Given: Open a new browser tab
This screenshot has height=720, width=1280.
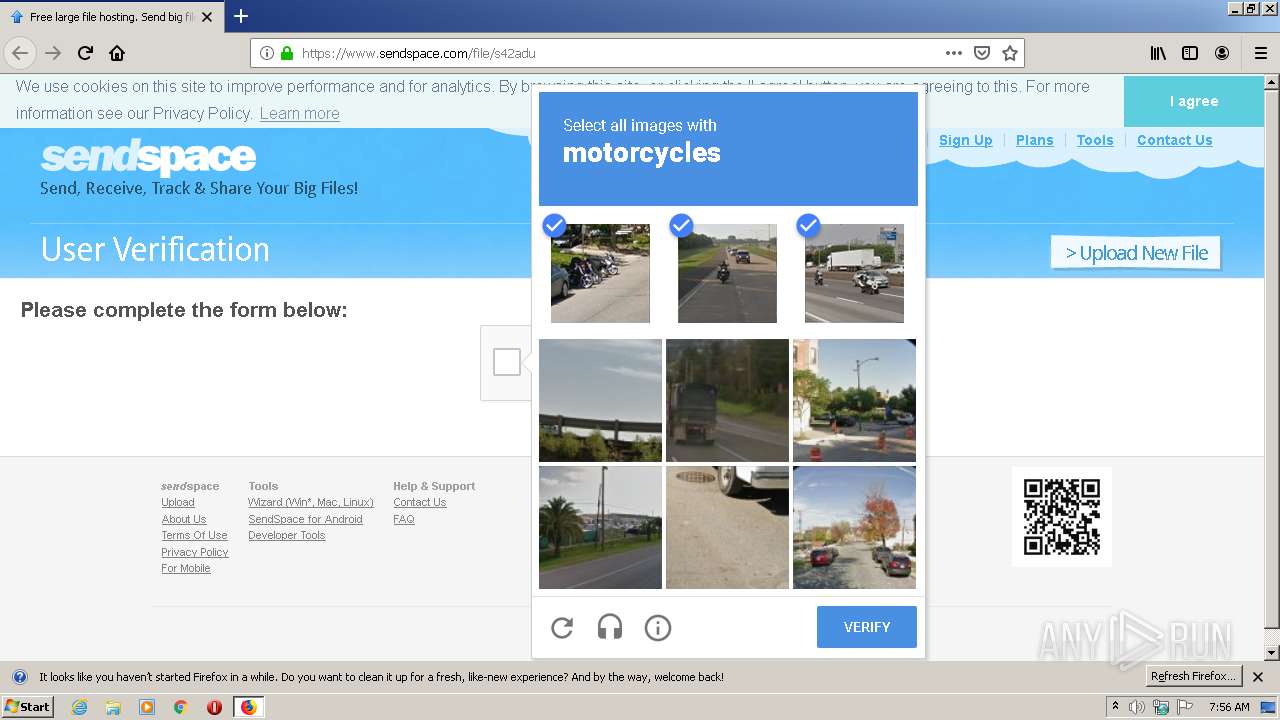Looking at the screenshot, I should [241, 16].
